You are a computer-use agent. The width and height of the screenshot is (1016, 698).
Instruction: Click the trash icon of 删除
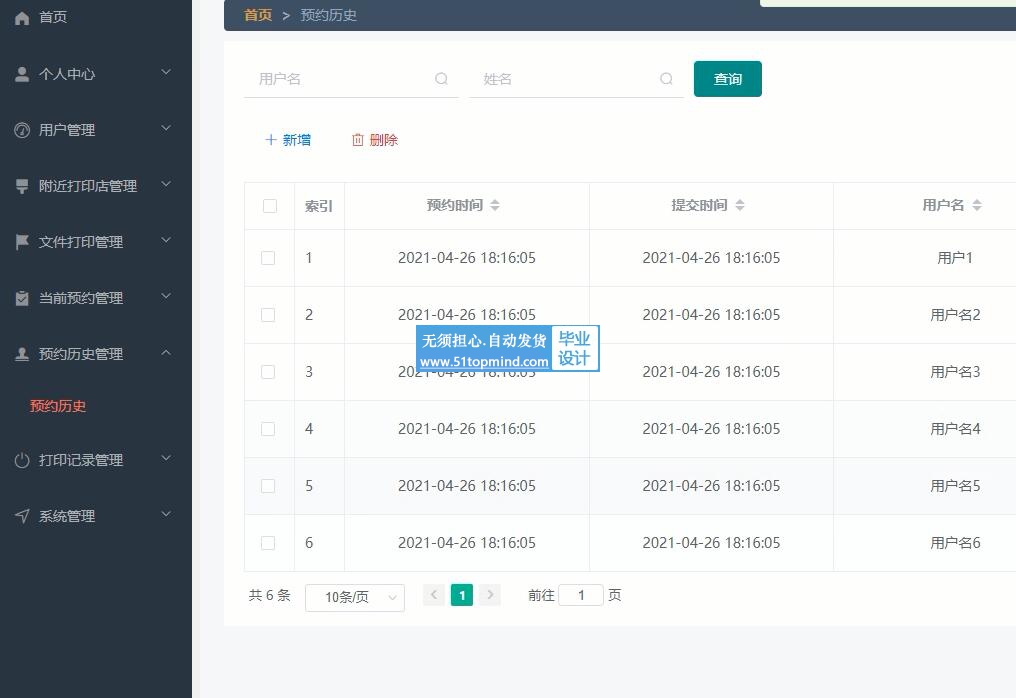tap(358, 140)
